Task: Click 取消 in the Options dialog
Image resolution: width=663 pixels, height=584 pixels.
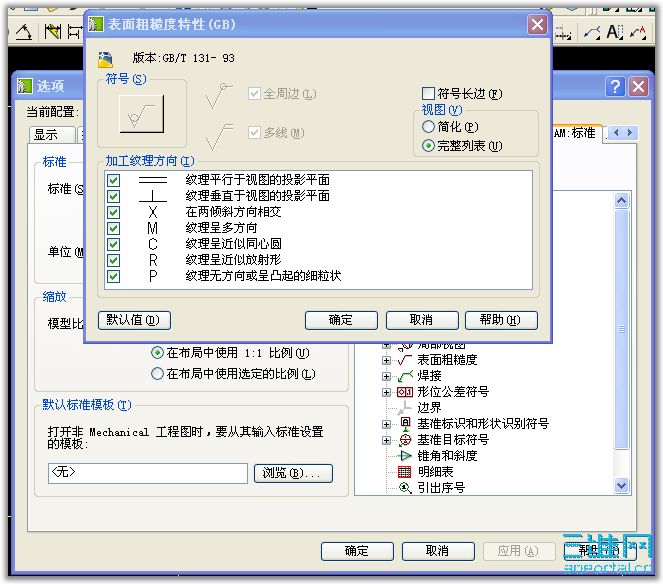Action: tap(438, 551)
